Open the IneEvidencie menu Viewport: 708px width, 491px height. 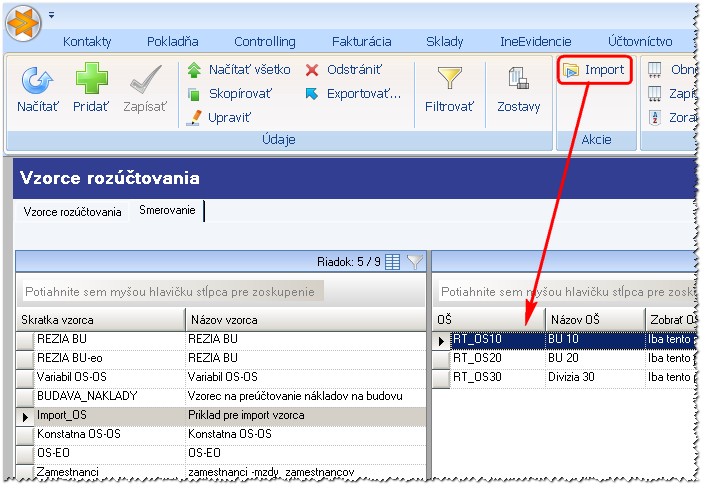(536, 42)
